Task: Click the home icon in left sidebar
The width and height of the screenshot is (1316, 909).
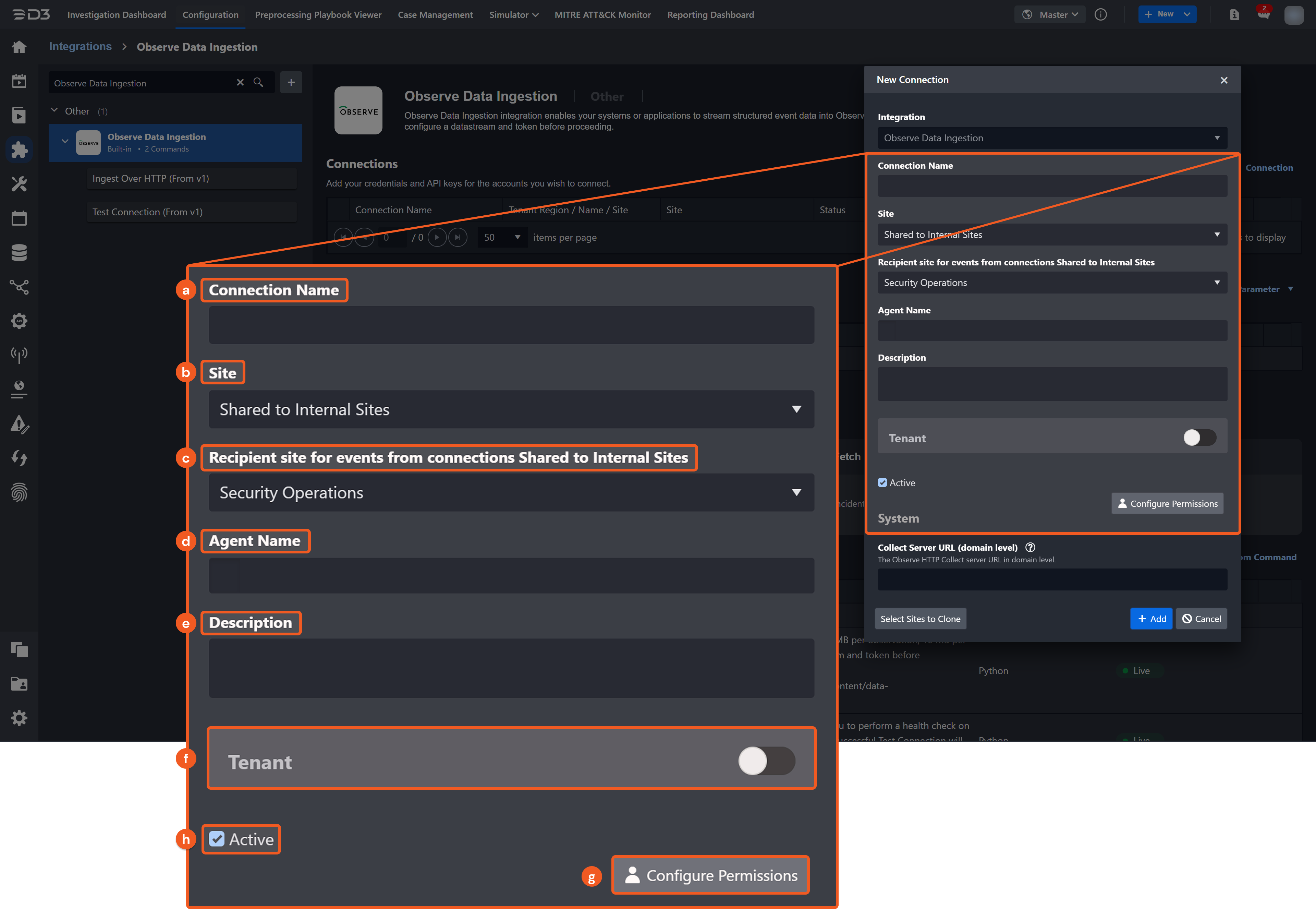Action: [19, 47]
